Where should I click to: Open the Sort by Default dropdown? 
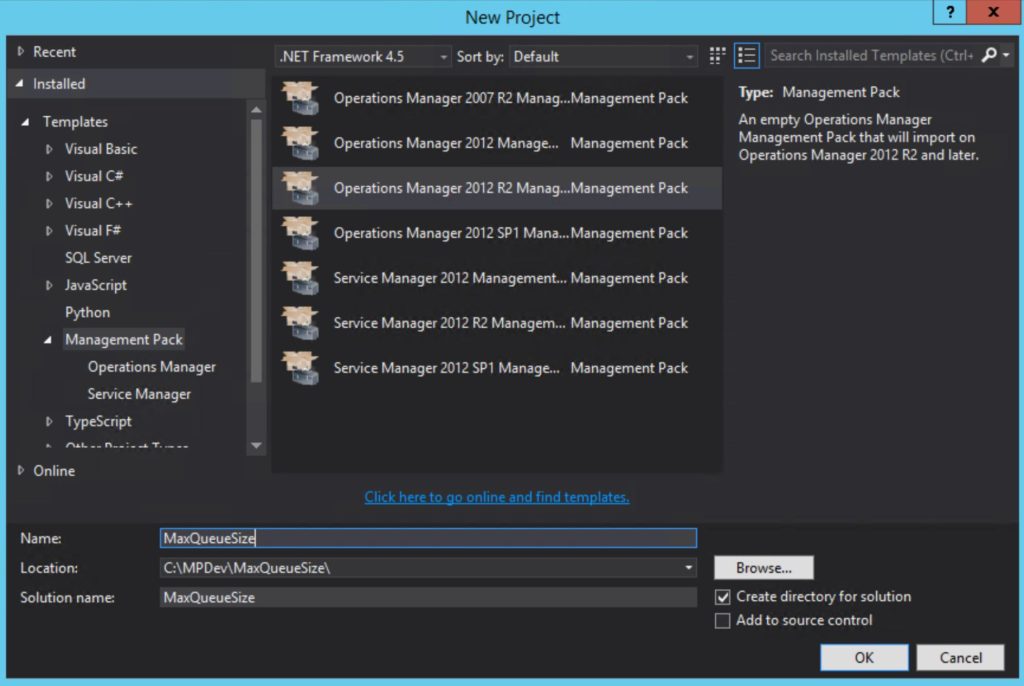603,57
